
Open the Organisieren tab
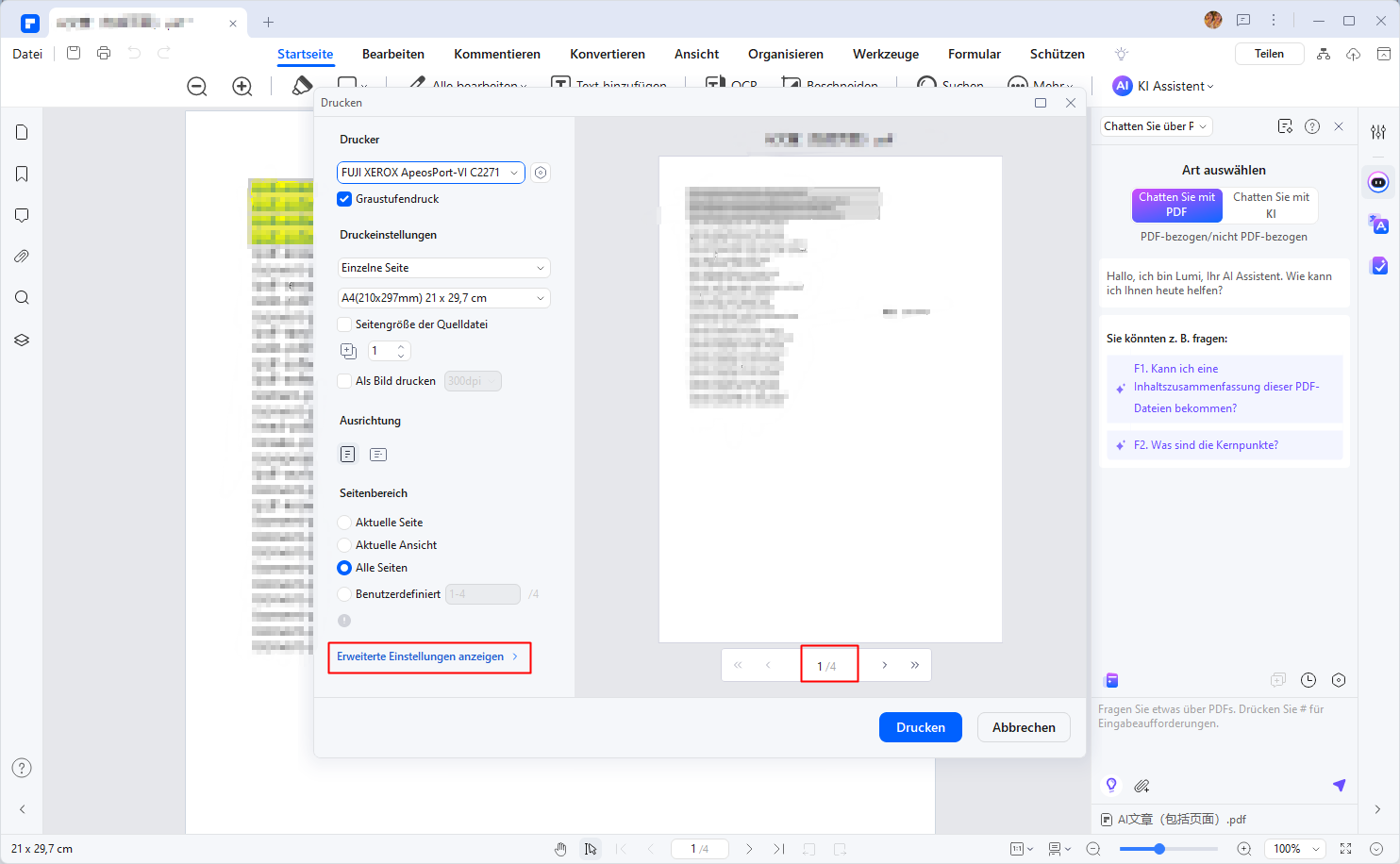(786, 55)
